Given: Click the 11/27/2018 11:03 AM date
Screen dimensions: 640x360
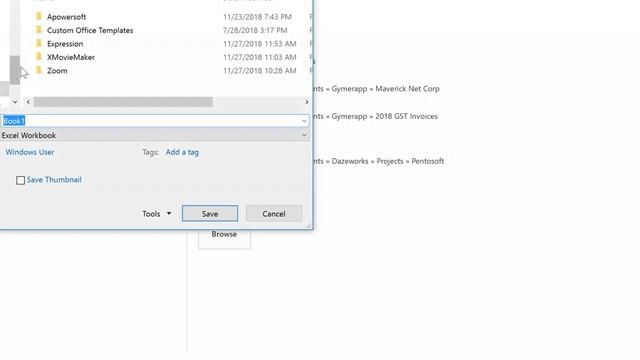Looking at the screenshot, I should point(260,57).
